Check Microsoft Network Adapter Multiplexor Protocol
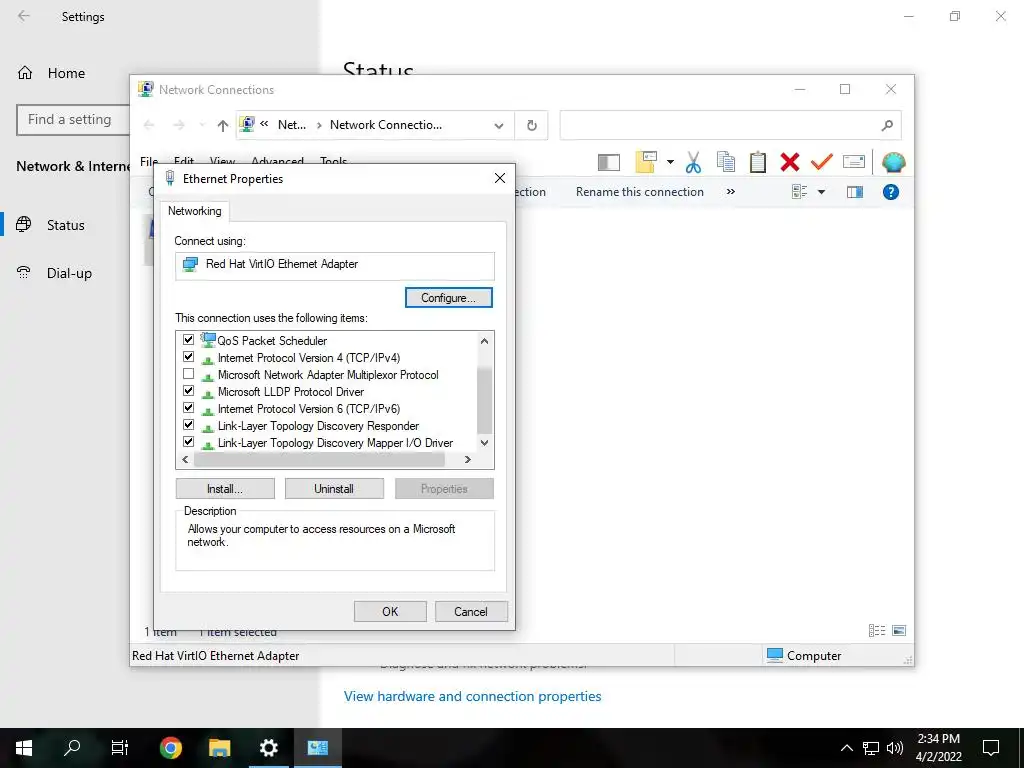Image resolution: width=1024 pixels, height=768 pixels. coord(189,374)
